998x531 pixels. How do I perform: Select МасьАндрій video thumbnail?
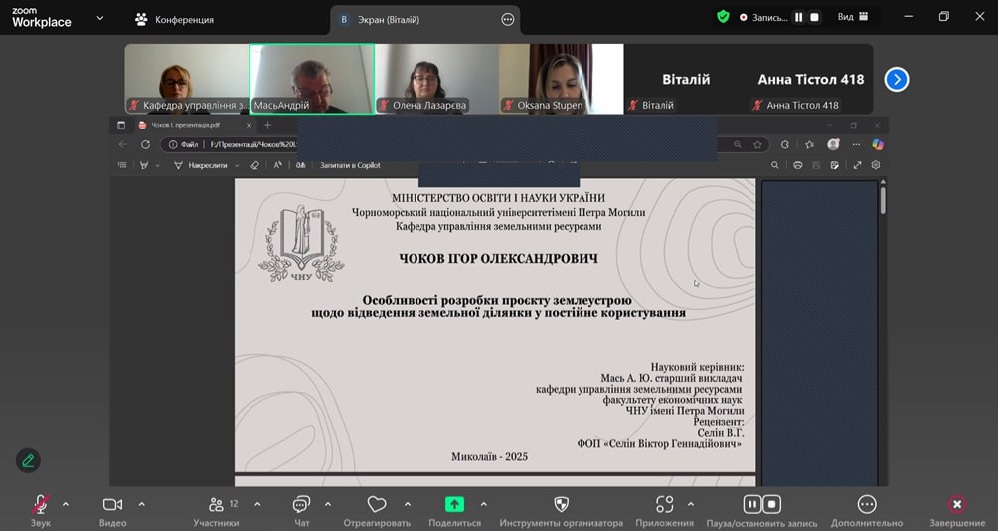click(312, 79)
